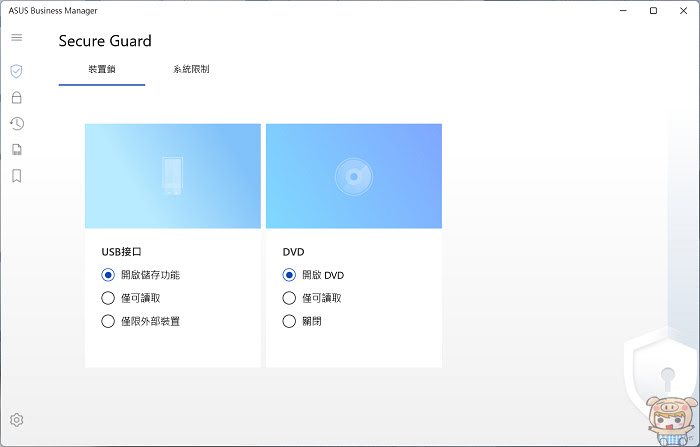Select DVD 僅可讀取 radio option
This screenshot has height=447, width=700.
pos(289,298)
